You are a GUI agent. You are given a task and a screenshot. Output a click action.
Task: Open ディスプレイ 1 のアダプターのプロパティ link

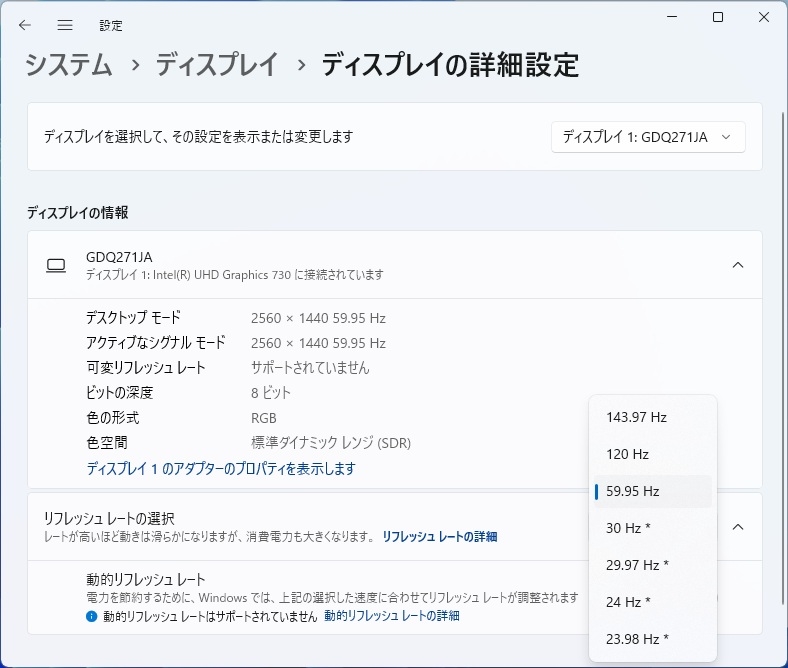pyautogui.click(x=221, y=468)
